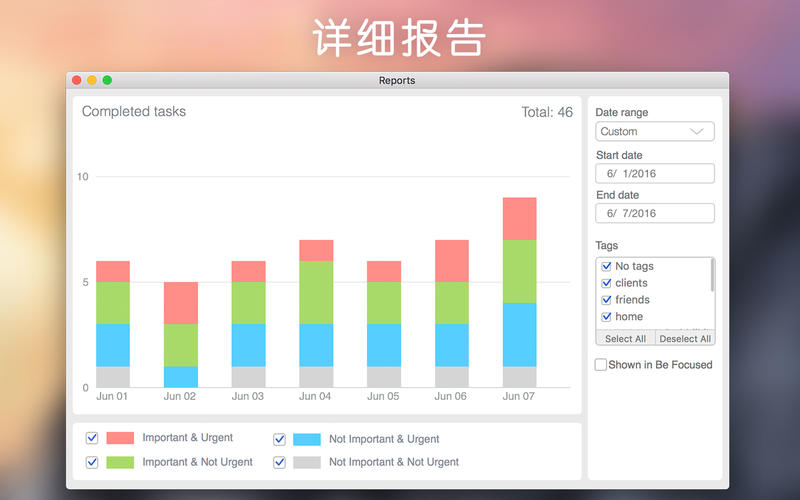Click the Select All button

(626, 338)
